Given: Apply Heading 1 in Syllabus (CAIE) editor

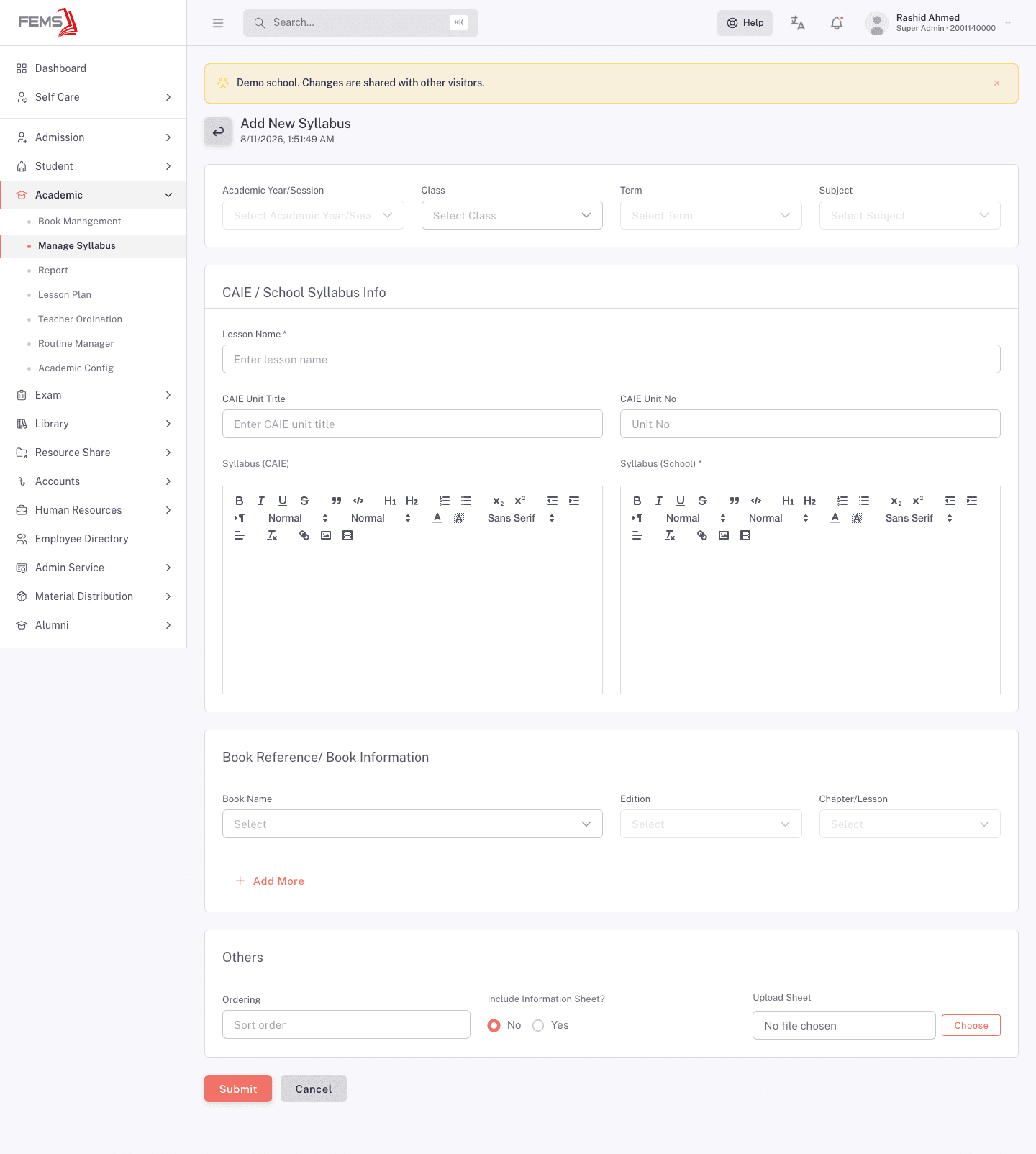Looking at the screenshot, I should click(391, 501).
